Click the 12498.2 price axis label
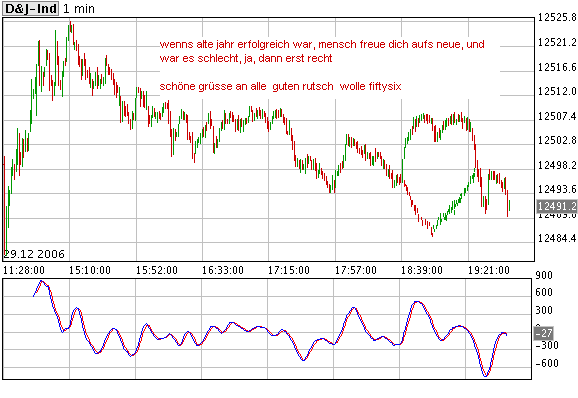 [x=557, y=165]
